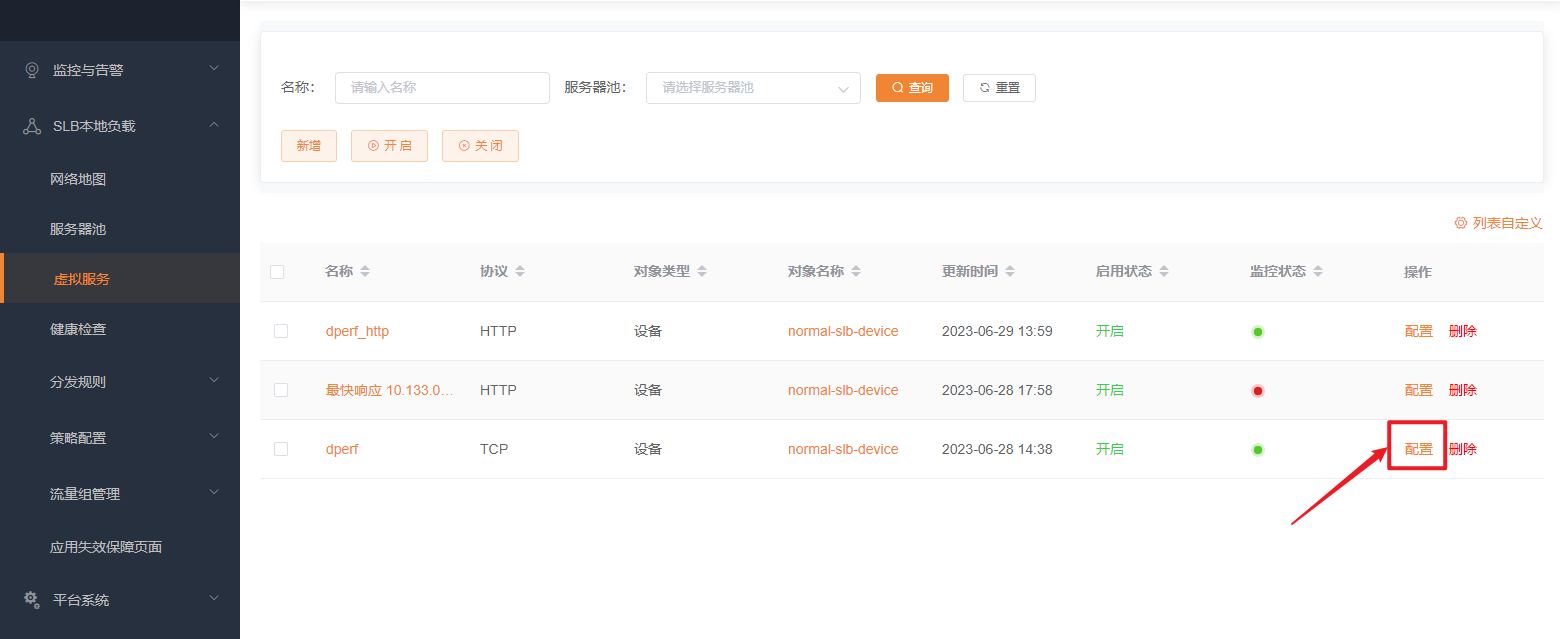Click the platform system gear icon
1560x639 pixels.
(32, 599)
